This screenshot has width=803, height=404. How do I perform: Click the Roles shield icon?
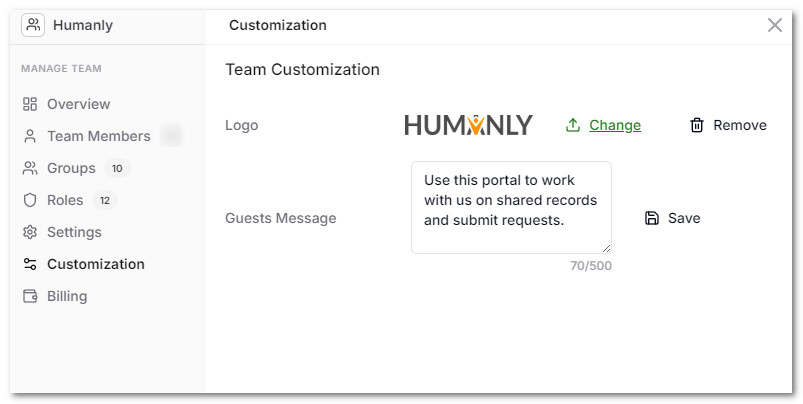[x=30, y=200]
